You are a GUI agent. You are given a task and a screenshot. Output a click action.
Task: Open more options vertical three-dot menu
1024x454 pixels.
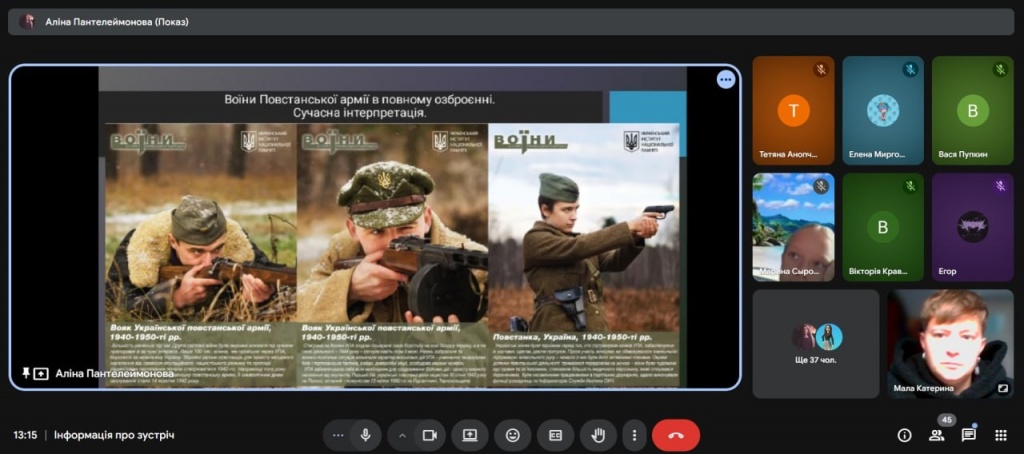[634, 435]
